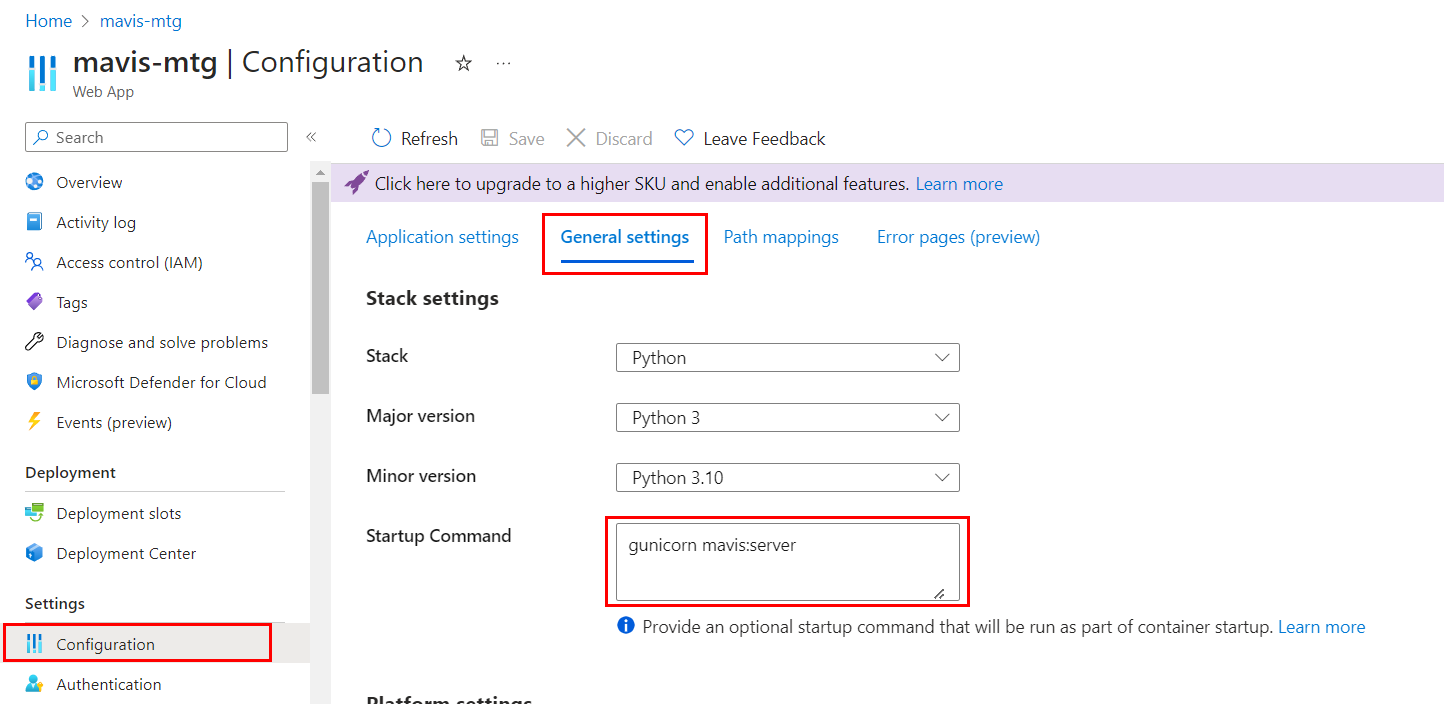
Task: Click the rocket upgrade icon
Action: tap(356, 183)
